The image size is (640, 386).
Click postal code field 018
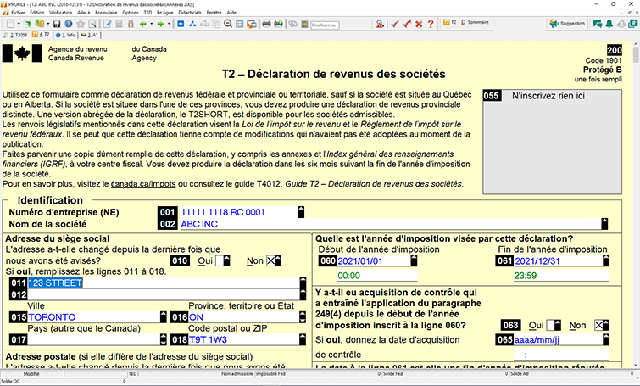244,339
